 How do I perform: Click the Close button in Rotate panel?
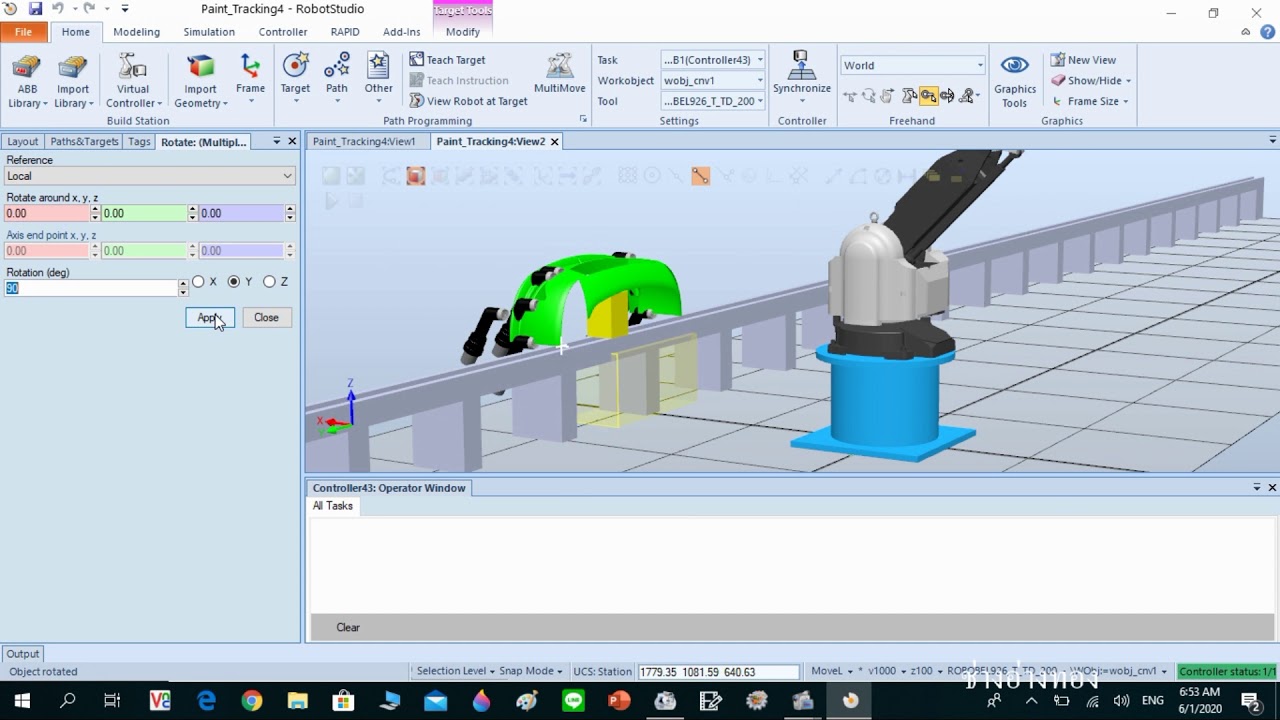click(266, 318)
